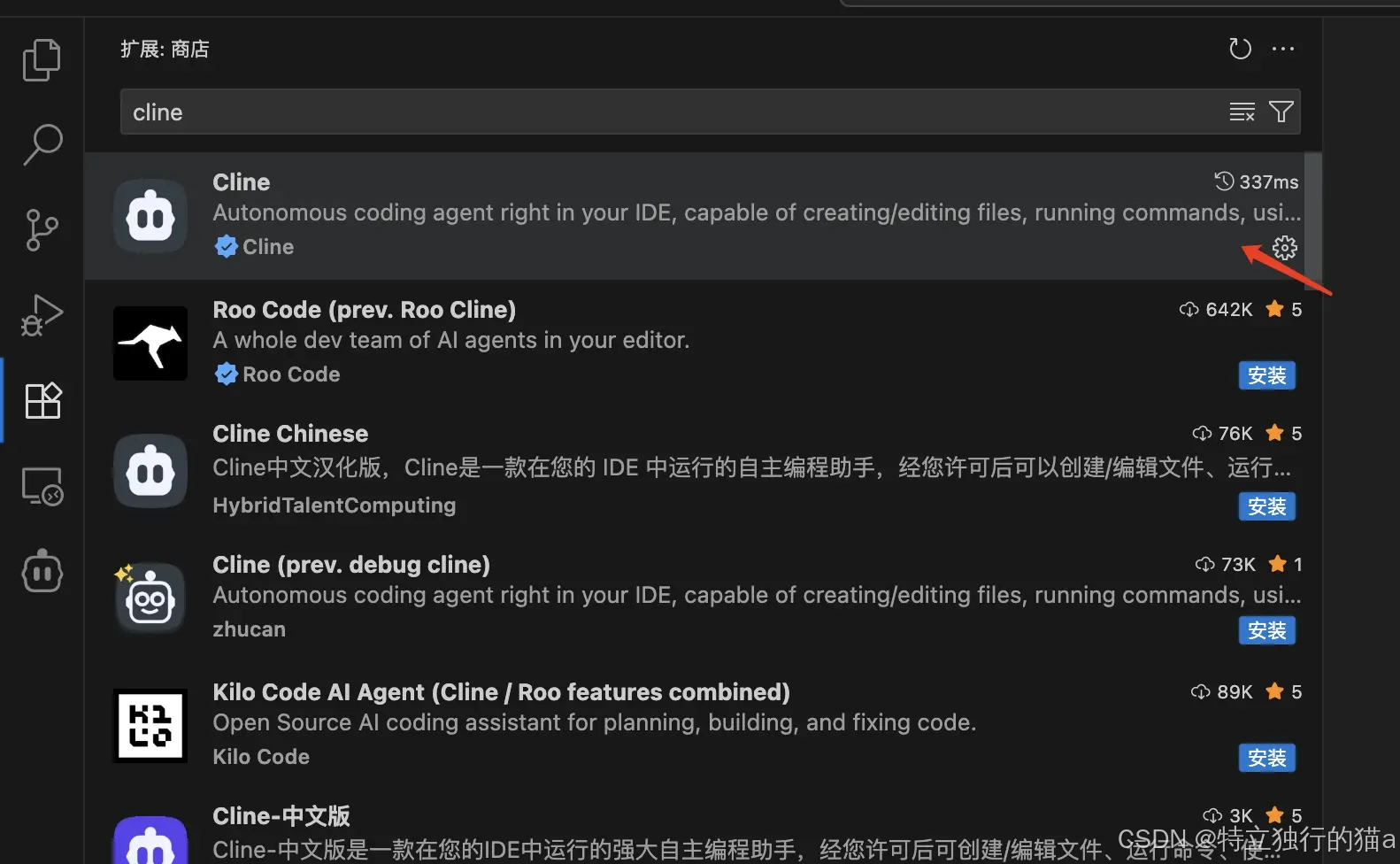Open 'Kilo Code AI Agent' extension title
The height and width of the screenshot is (864, 1400).
coord(501,692)
